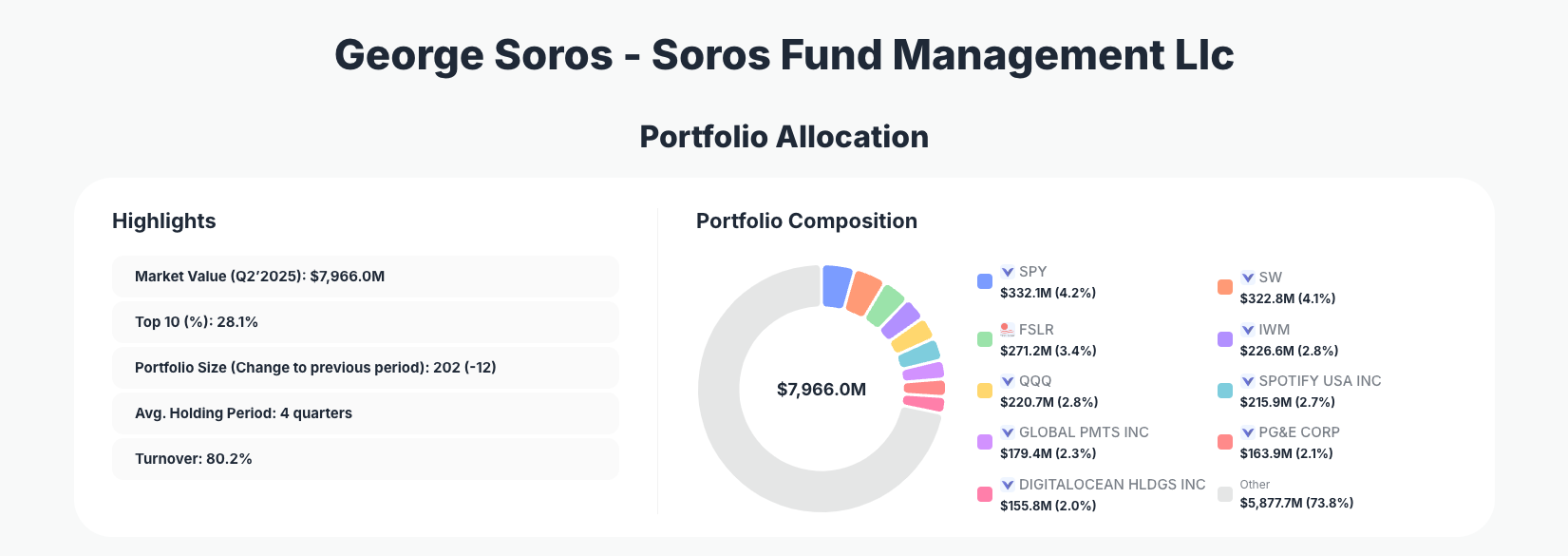Click the large gray Other donut segment
This screenshot has width=1568, height=556.
click(741, 447)
